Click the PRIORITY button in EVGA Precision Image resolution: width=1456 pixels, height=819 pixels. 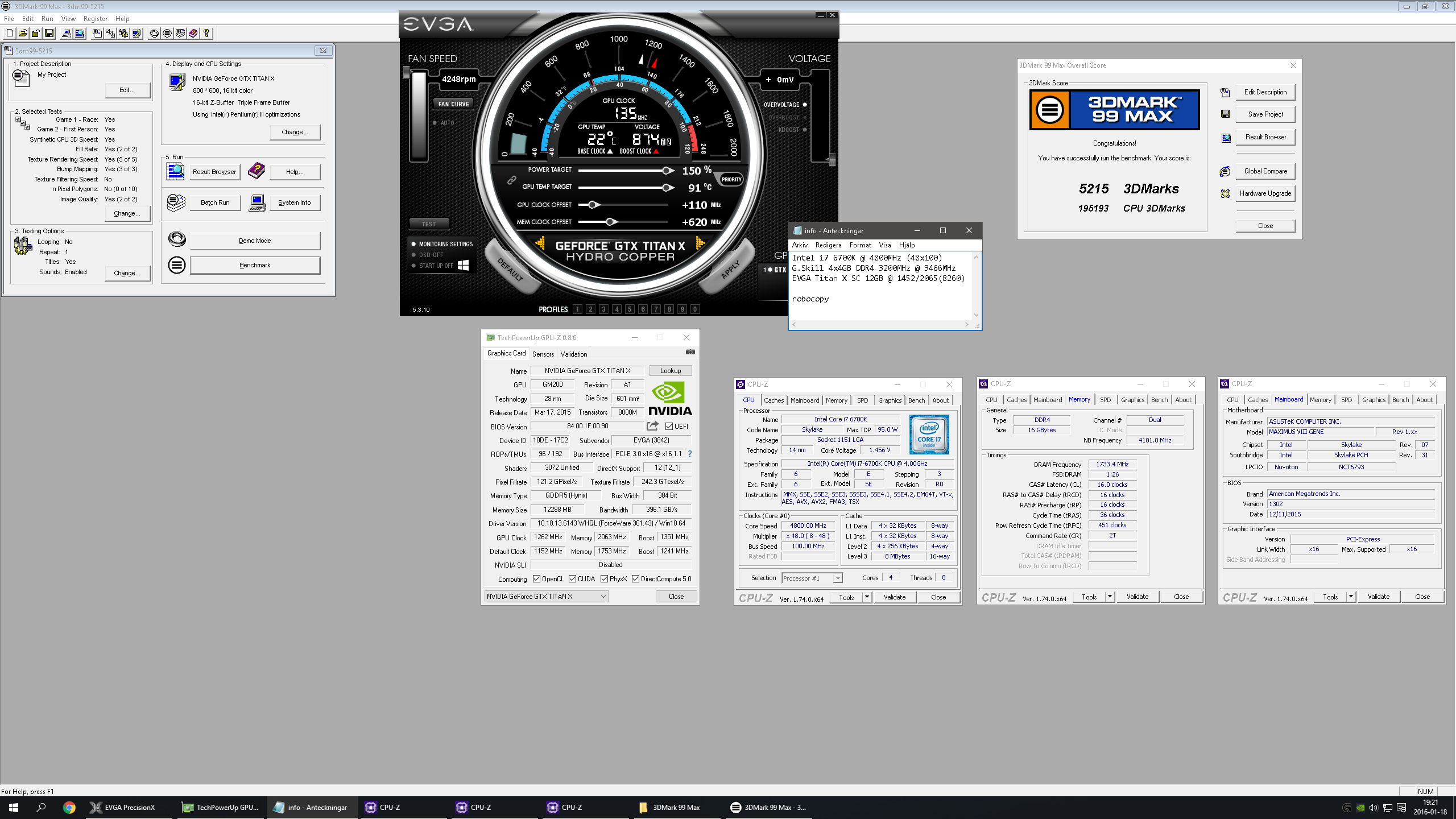[x=731, y=179]
